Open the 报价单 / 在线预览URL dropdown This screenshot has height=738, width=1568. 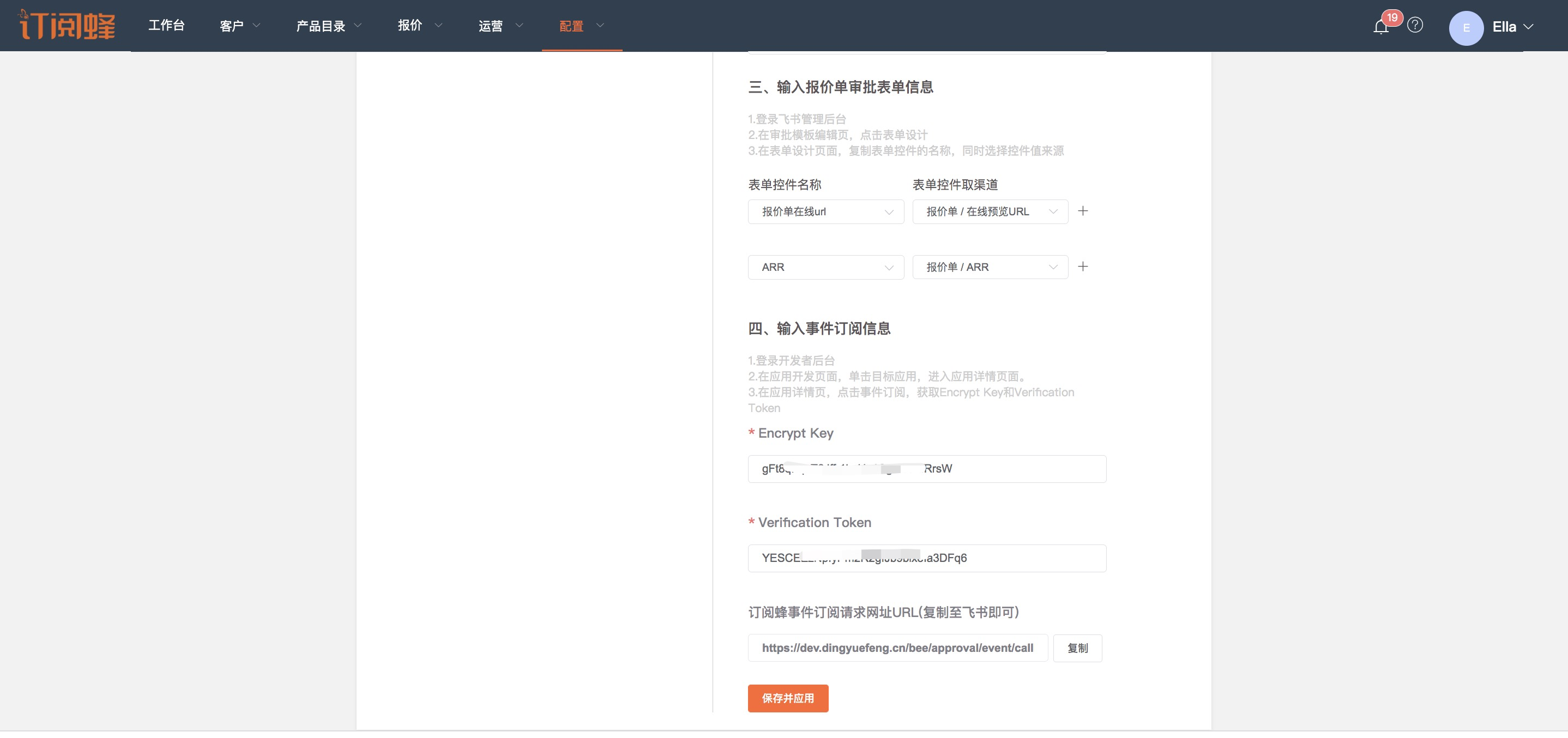990,211
